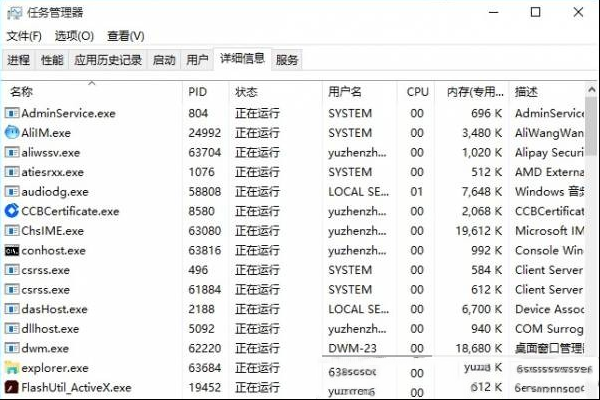Click PID value 24992
600x400 pixels.
tap(205, 133)
